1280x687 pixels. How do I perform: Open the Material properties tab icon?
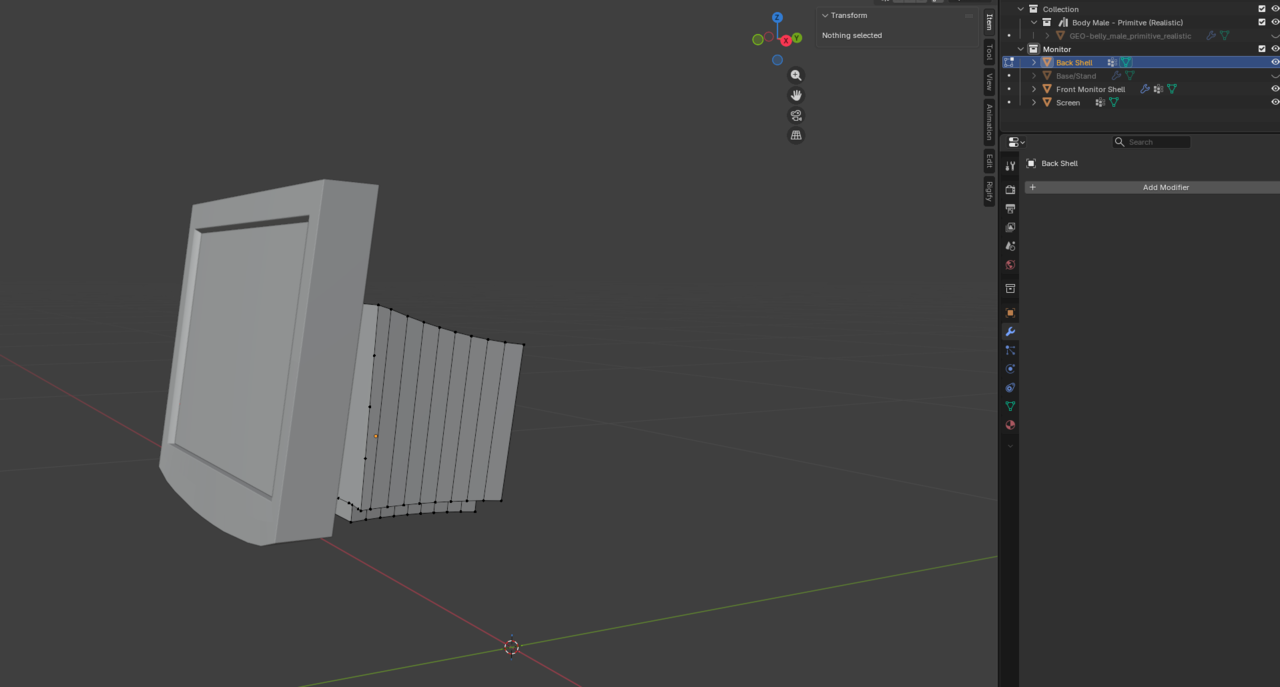tap(1010, 425)
